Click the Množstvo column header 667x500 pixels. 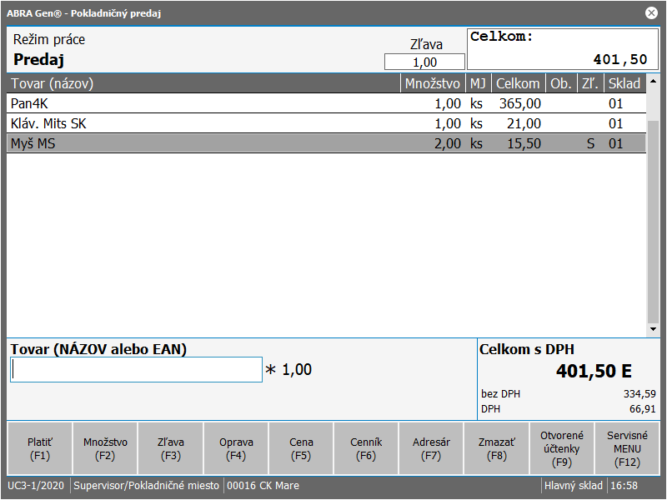point(433,83)
